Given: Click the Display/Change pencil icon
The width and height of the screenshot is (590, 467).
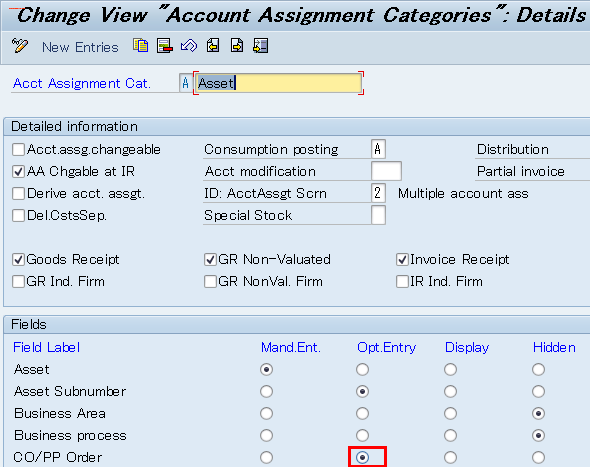Looking at the screenshot, I should point(20,46).
